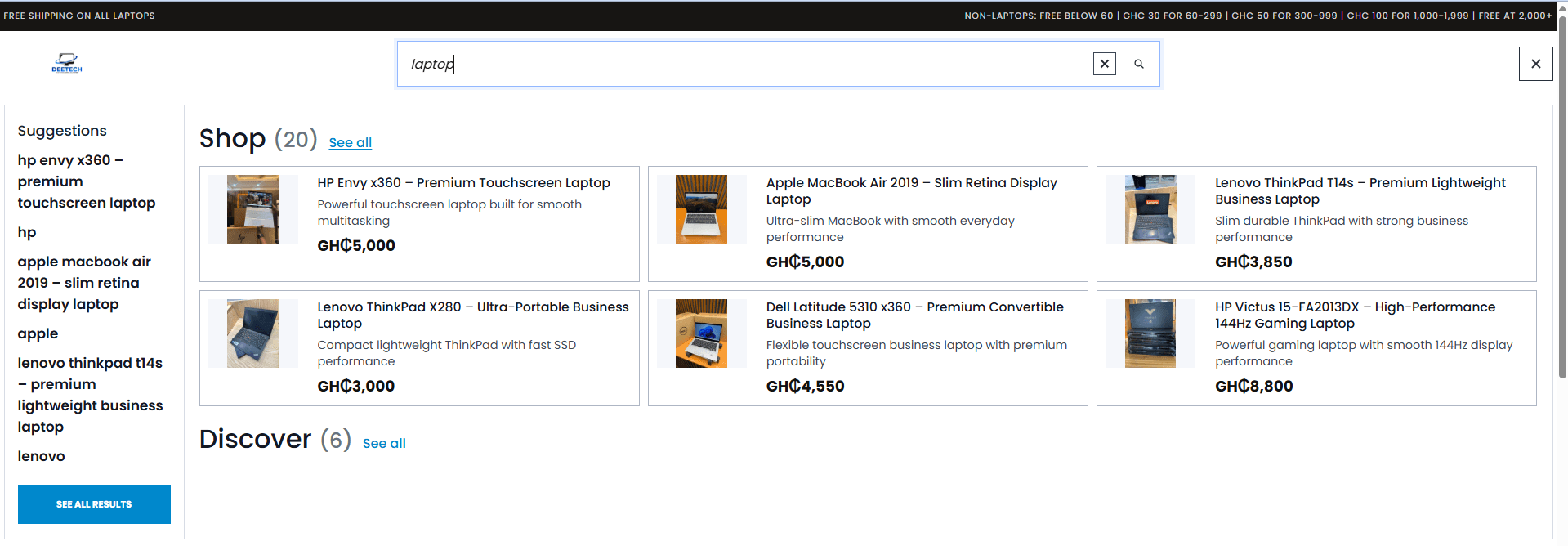1568x546 pixels.
Task: Click the Shop (20) heading
Action: pos(258,138)
